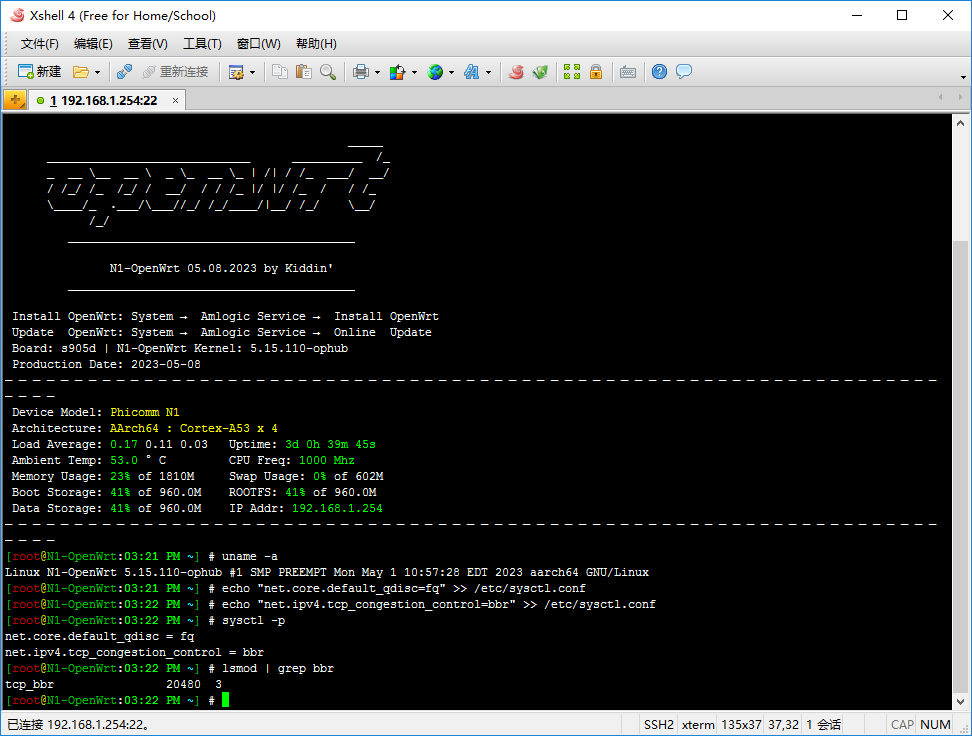Click the Xshell app icon in title bar
The image size is (972, 736).
click(x=17, y=15)
